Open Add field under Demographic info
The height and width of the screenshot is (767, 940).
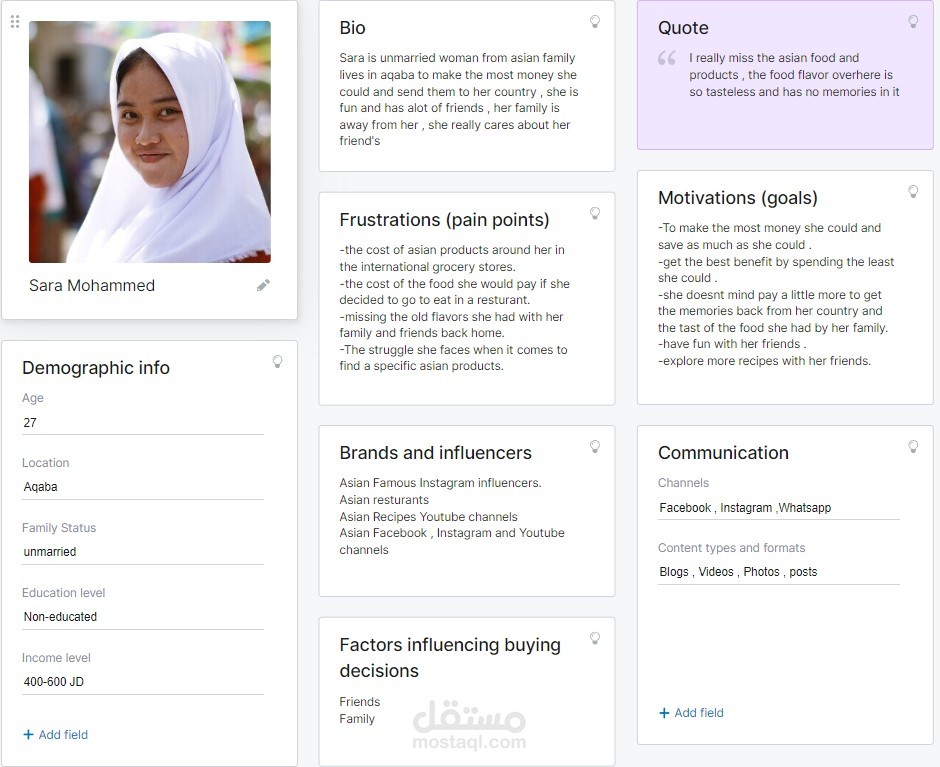(55, 734)
